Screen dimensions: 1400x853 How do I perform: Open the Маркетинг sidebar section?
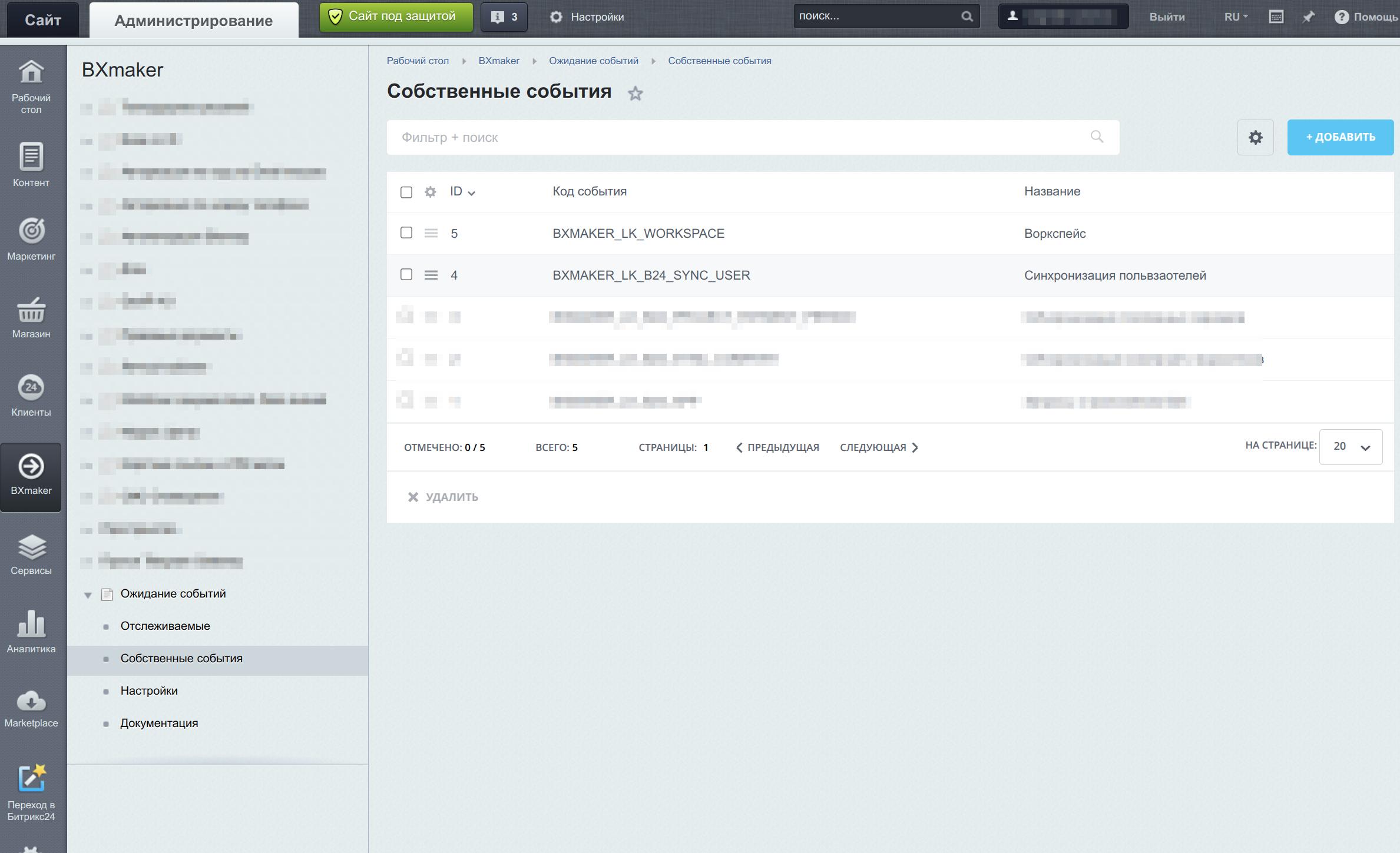(31, 240)
